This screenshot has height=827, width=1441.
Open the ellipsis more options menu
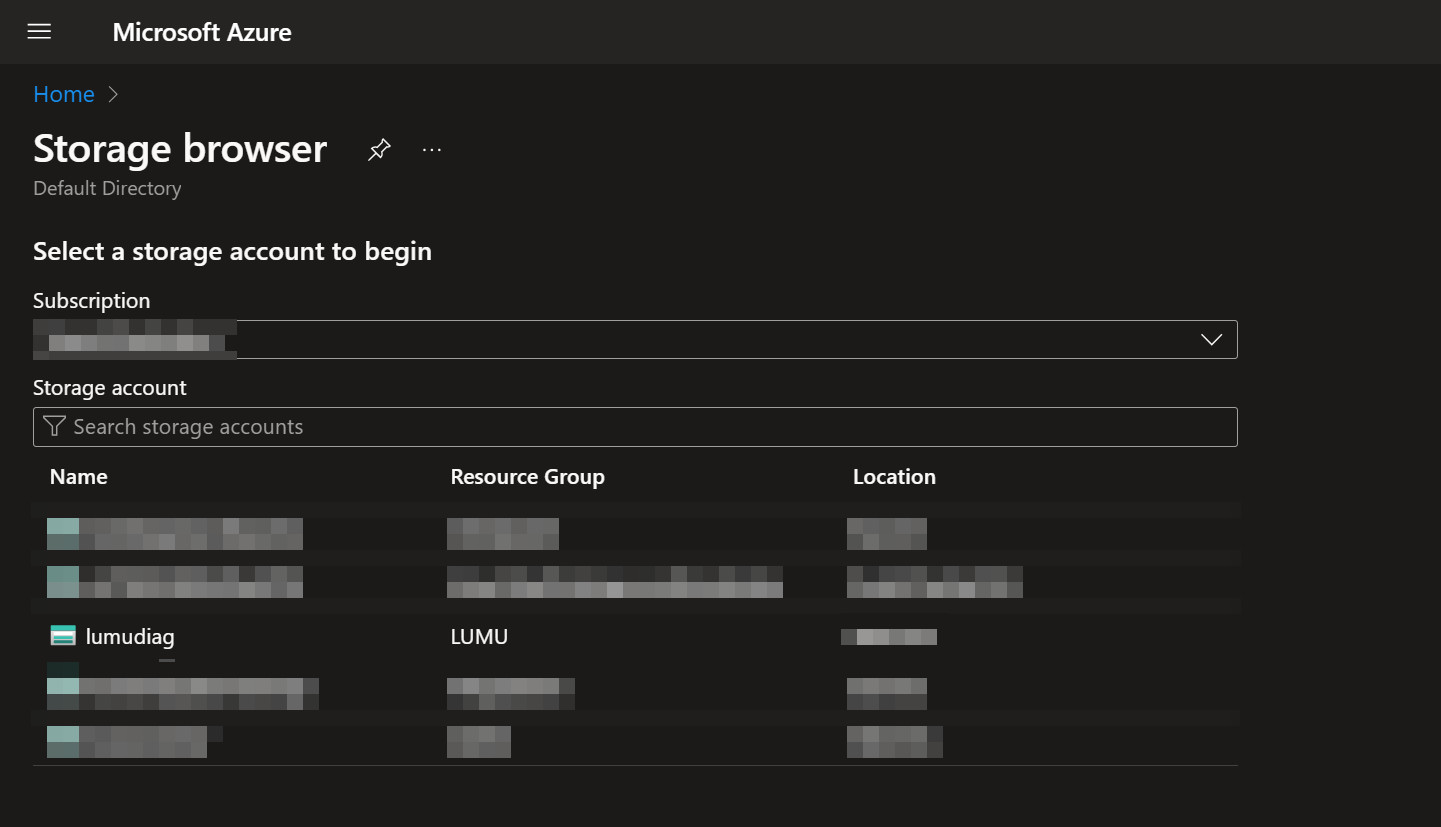pos(431,150)
